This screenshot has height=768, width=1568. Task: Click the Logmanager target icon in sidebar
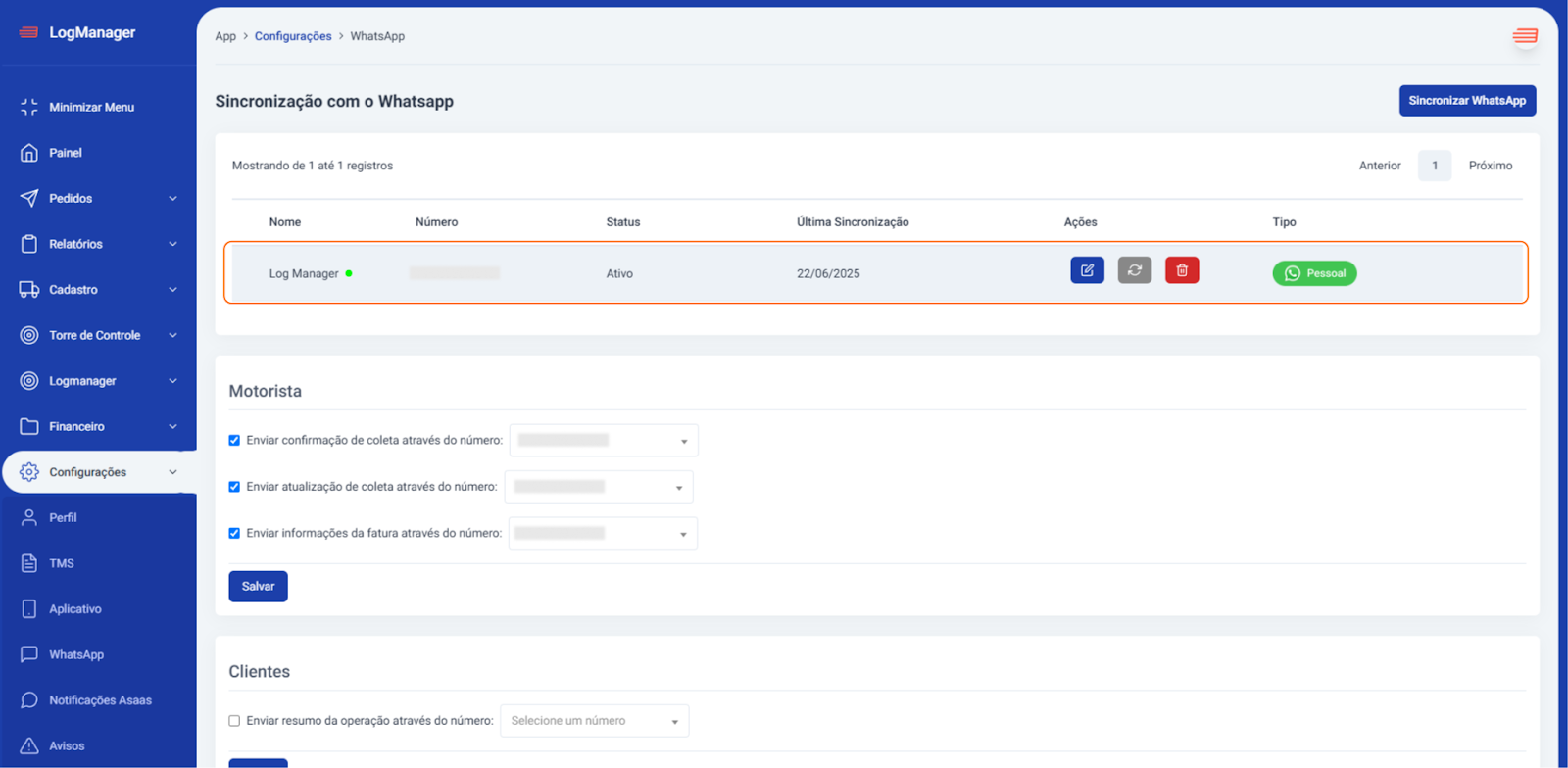[29, 381]
